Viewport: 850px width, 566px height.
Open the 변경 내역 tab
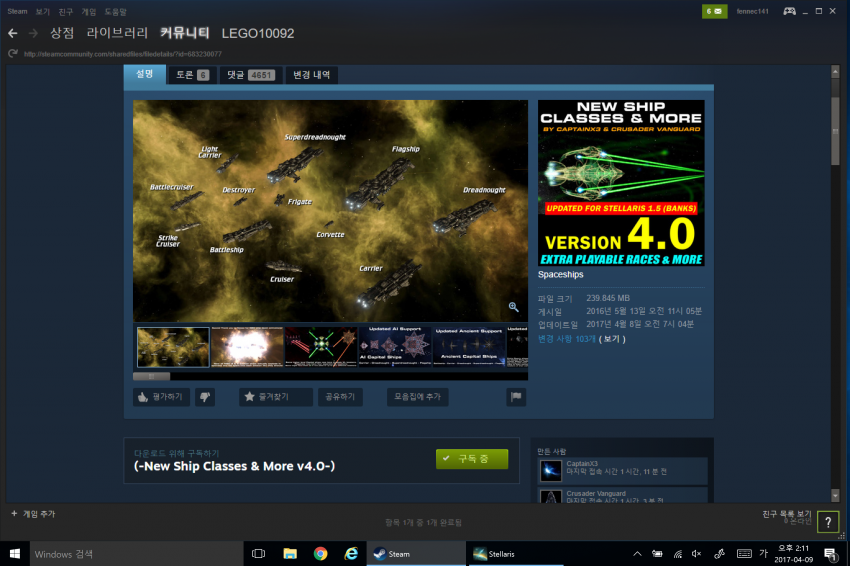312,75
